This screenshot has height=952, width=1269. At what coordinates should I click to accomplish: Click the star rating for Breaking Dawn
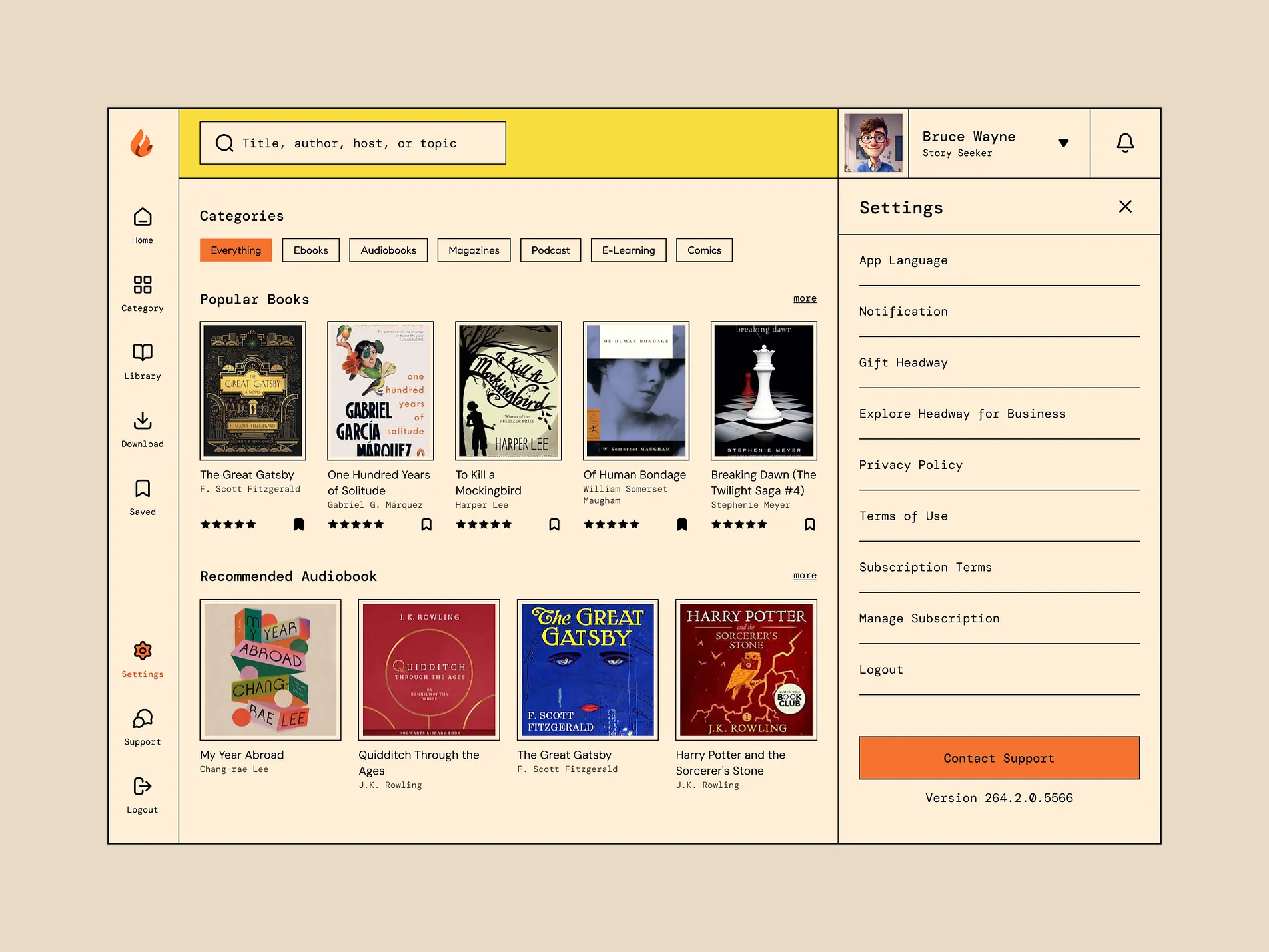pos(739,525)
